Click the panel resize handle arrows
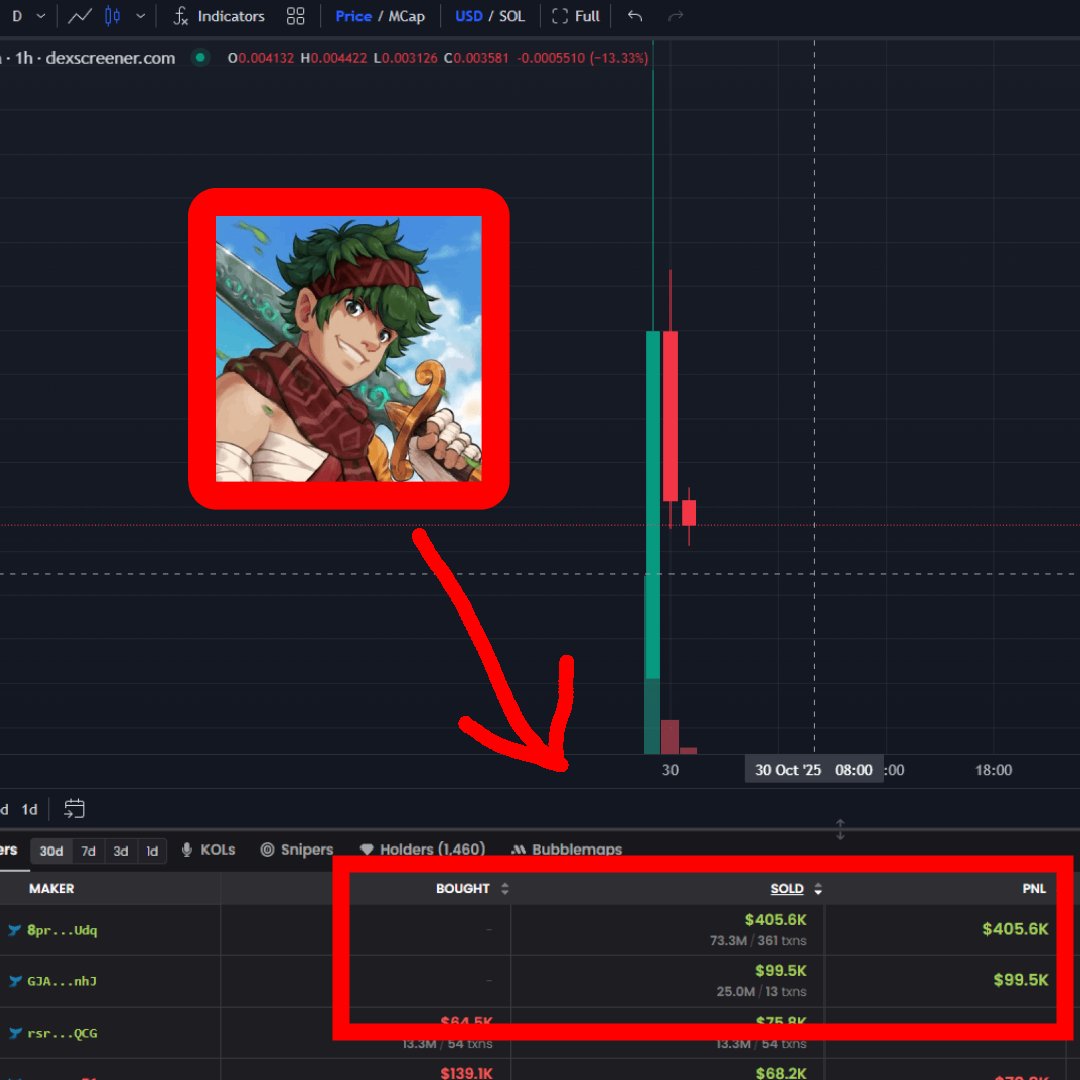This screenshot has width=1080, height=1080. pyautogui.click(x=840, y=829)
